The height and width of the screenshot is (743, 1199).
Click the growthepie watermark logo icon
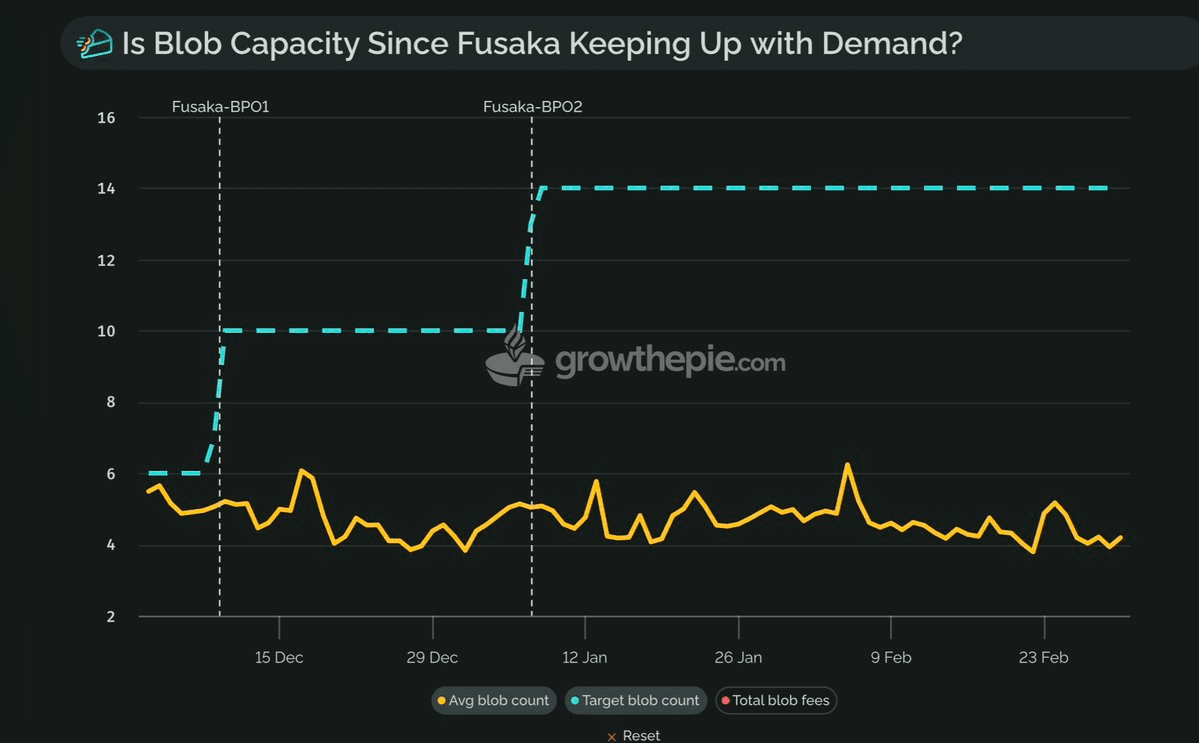coord(514,357)
